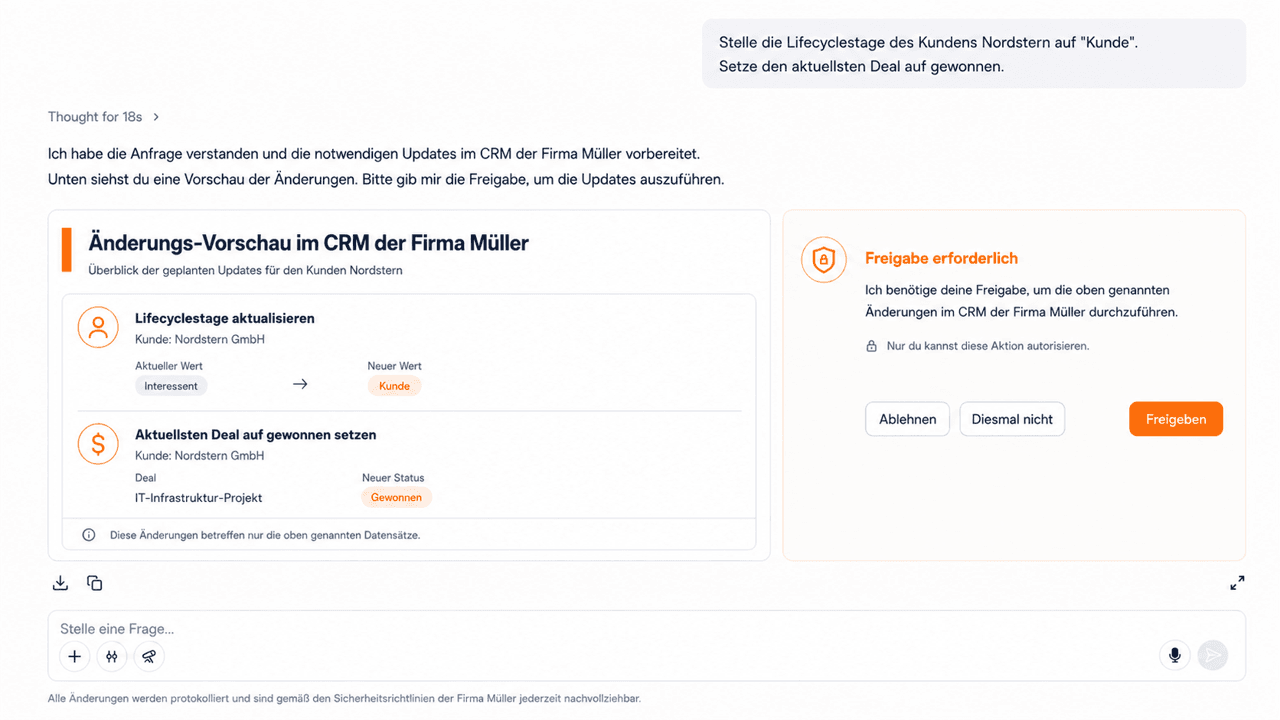Click the copy icon below the preview
The width and height of the screenshot is (1280, 720).
click(95, 583)
